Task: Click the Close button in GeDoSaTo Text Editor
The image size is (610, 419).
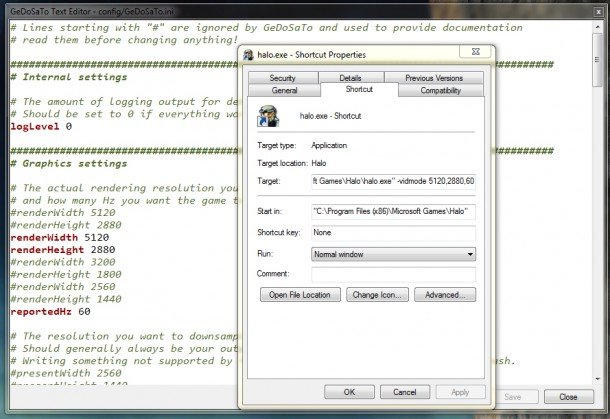Action: click(x=568, y=397)
